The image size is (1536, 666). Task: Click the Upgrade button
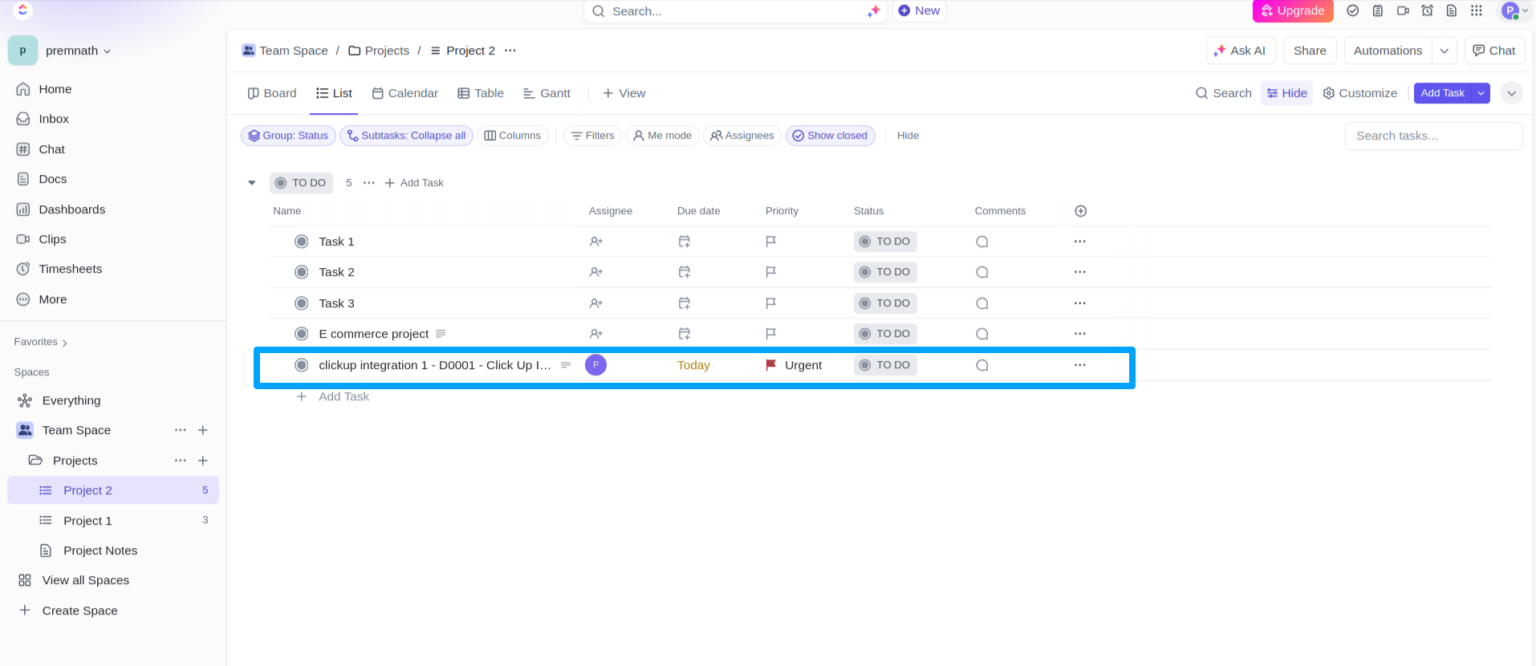tap(1293, 11)
